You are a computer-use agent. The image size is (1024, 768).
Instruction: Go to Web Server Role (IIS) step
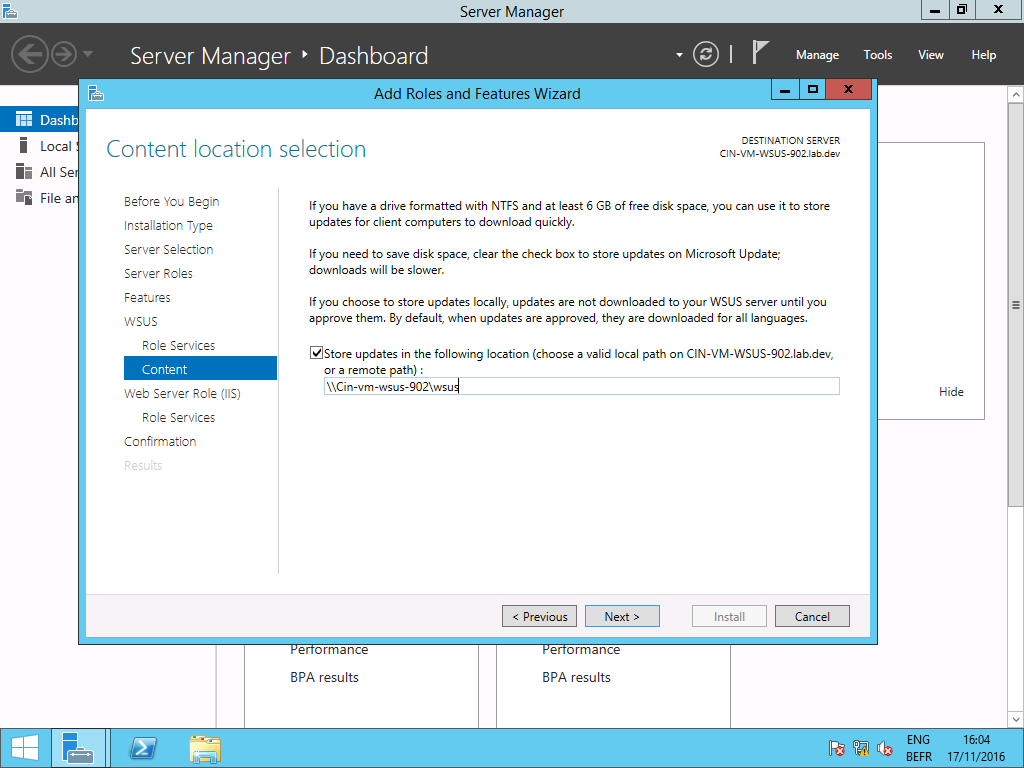182,393
